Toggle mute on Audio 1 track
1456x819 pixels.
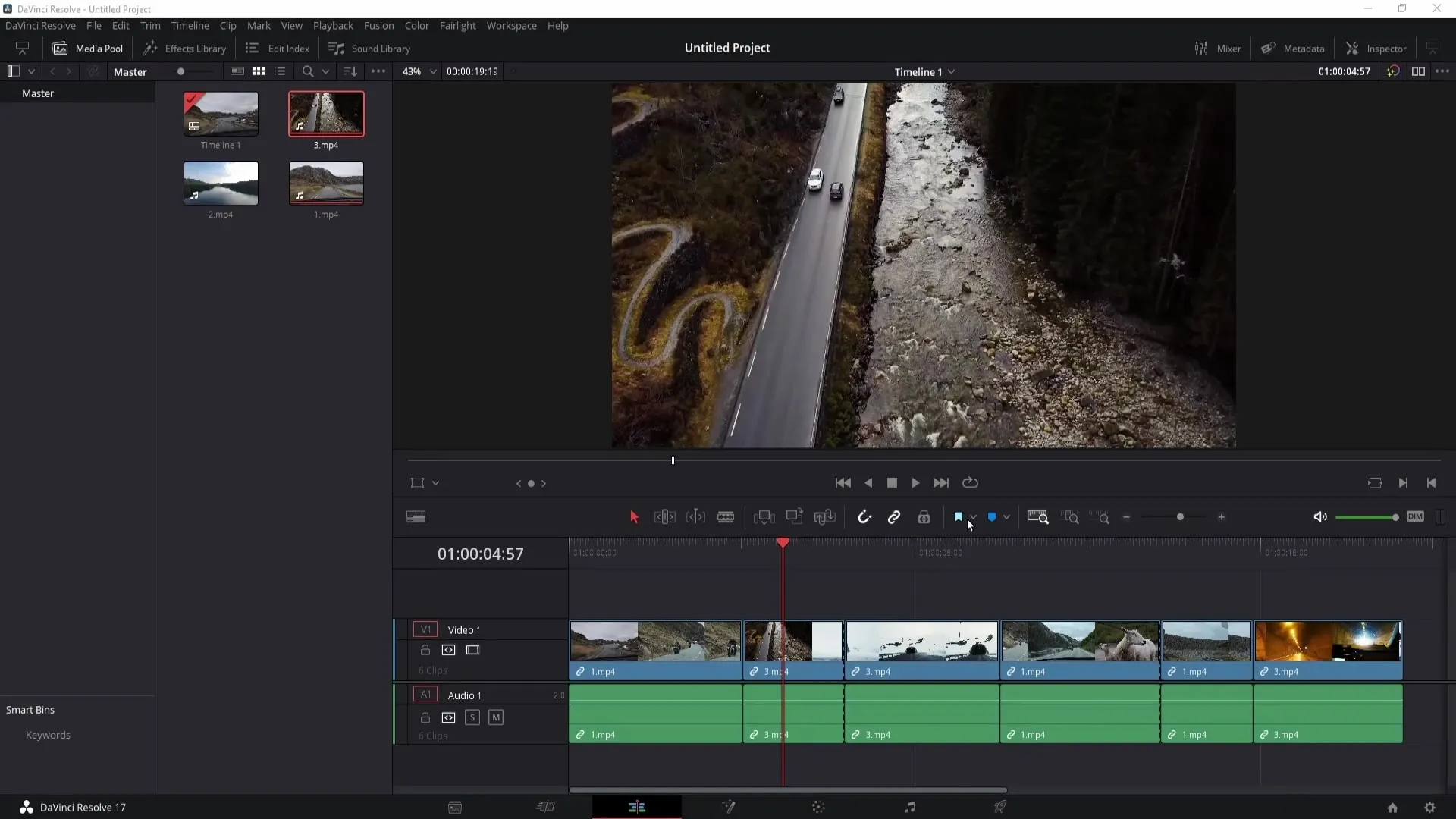pyautogui.click(x=497, y=718)
